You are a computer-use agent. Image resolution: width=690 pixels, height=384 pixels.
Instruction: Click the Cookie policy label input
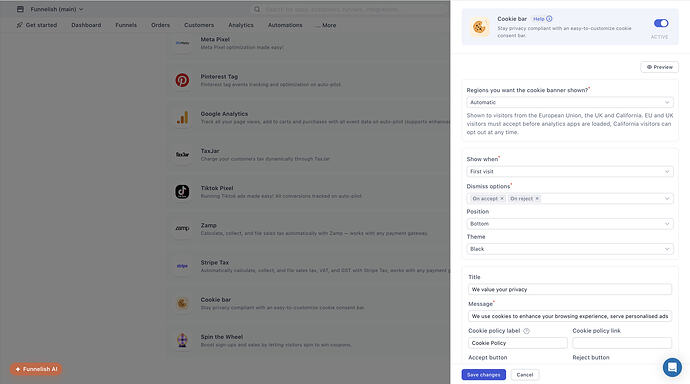coord(518,343)
